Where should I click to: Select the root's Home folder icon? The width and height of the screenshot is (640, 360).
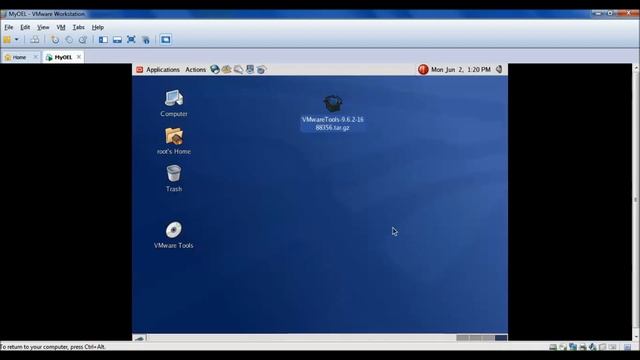click(x=174, y=141)
